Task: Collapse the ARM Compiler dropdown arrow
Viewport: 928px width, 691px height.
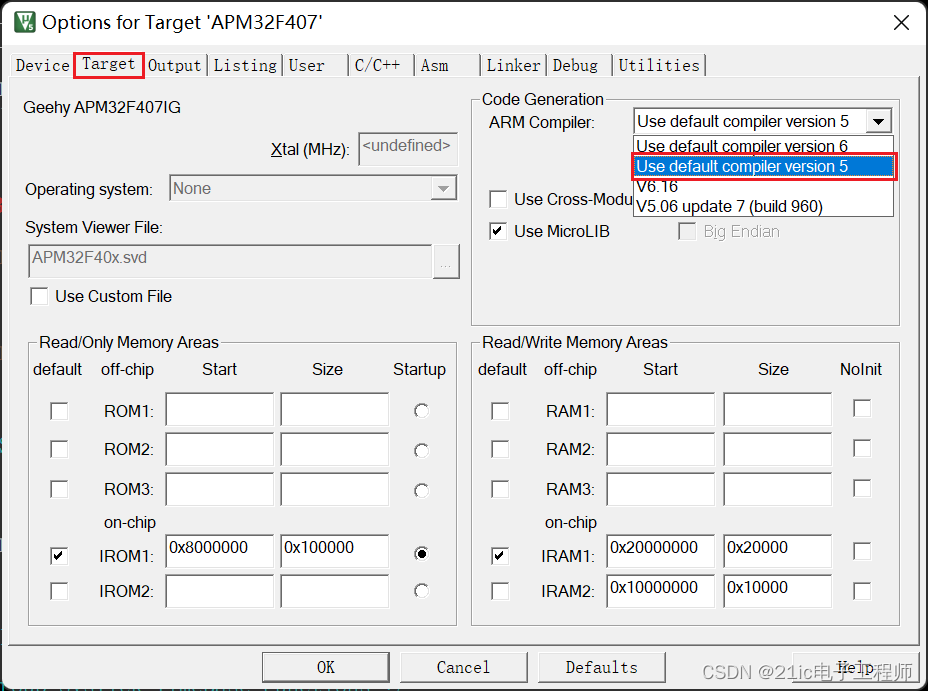Action: (x=879, y=120)
